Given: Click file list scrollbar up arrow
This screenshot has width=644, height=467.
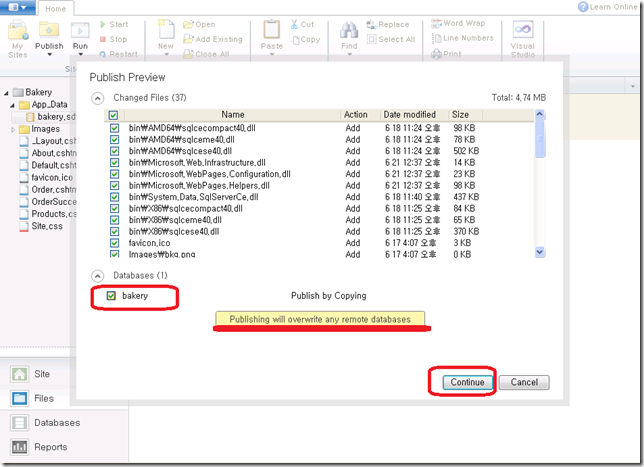Looking at the screenshot, I should click(540, 115).
